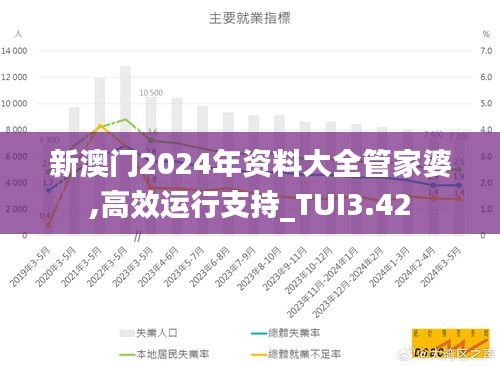Select the 2021年3-5月 axis label
This screenshot has height=366, width=500.
pyautogui.click(x=82, y=267)
